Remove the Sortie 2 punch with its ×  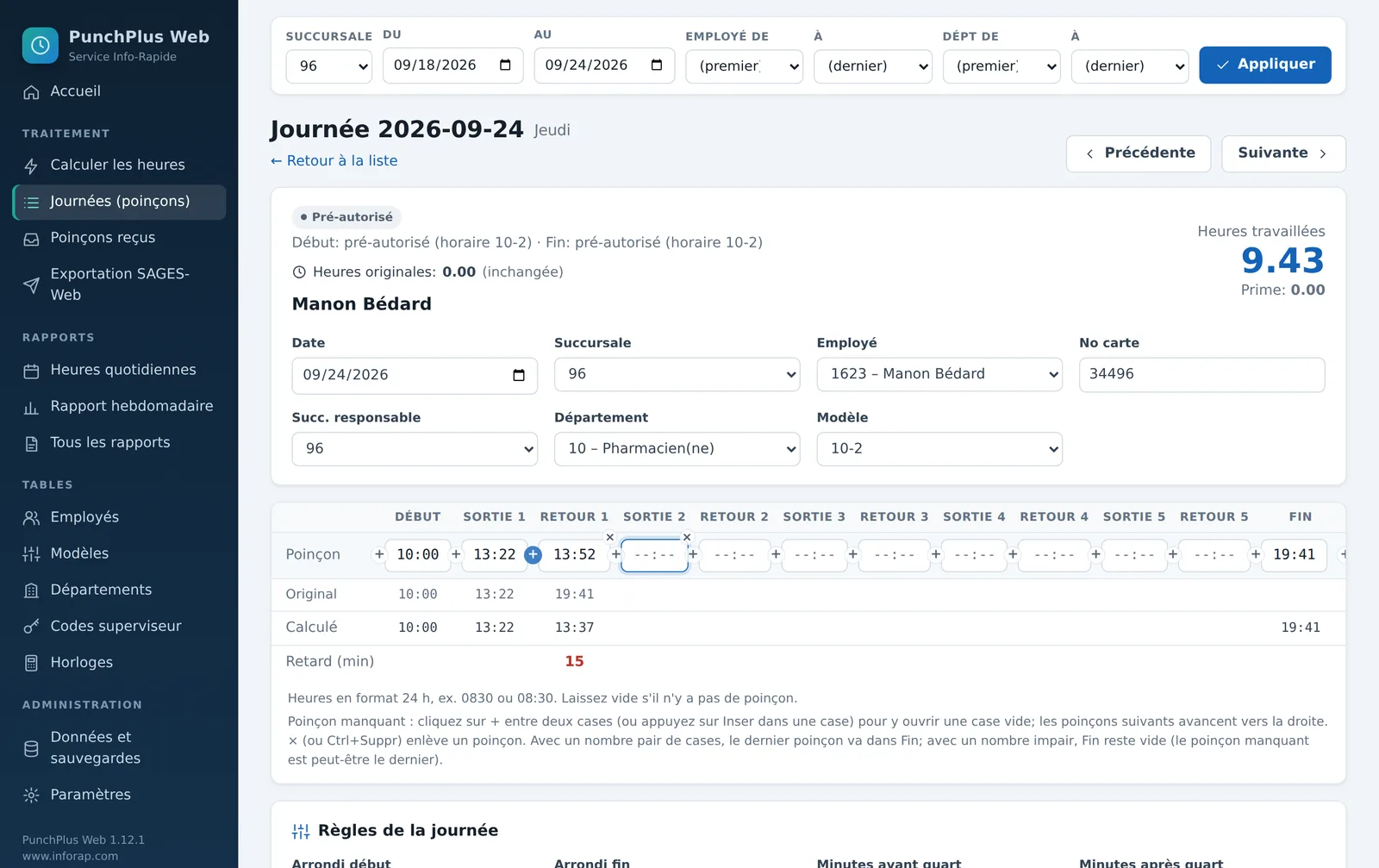point(687,537)
